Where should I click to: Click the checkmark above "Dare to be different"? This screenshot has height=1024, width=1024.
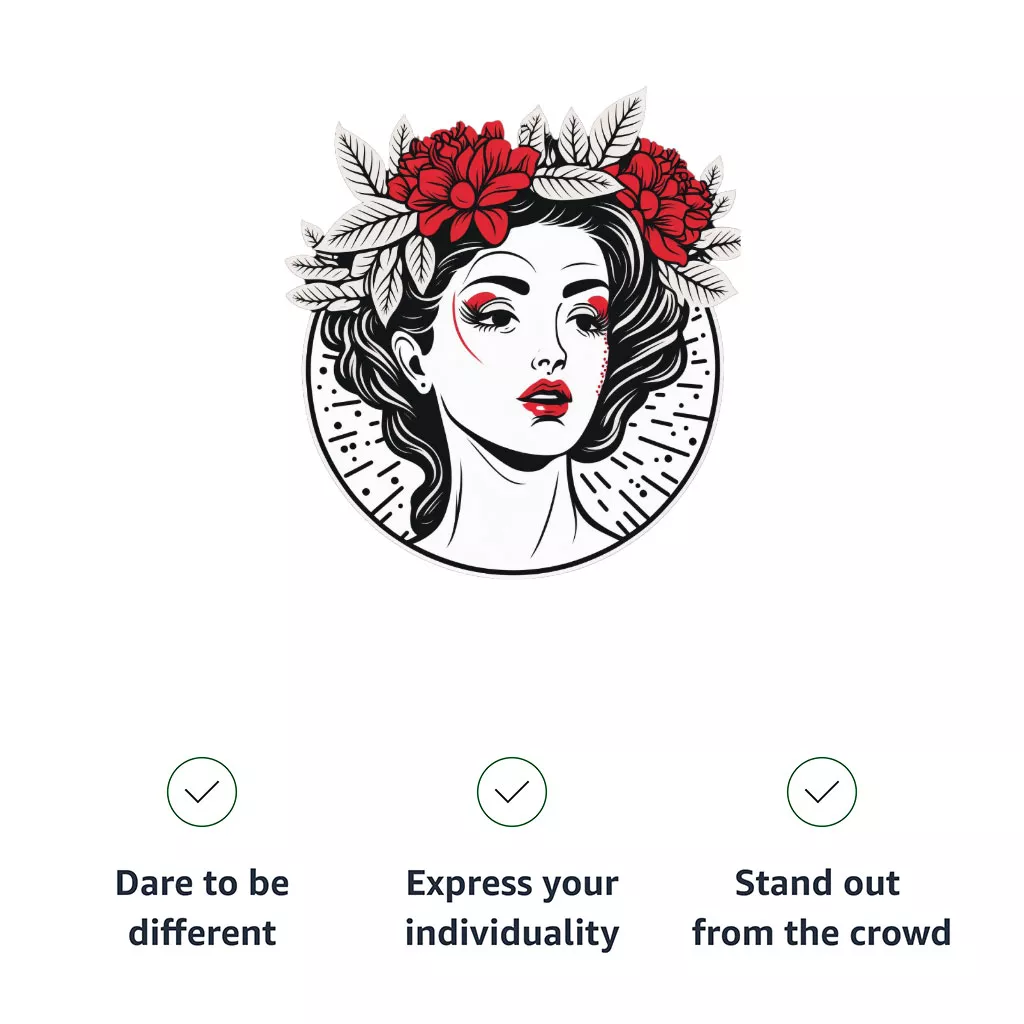[202, 792]
